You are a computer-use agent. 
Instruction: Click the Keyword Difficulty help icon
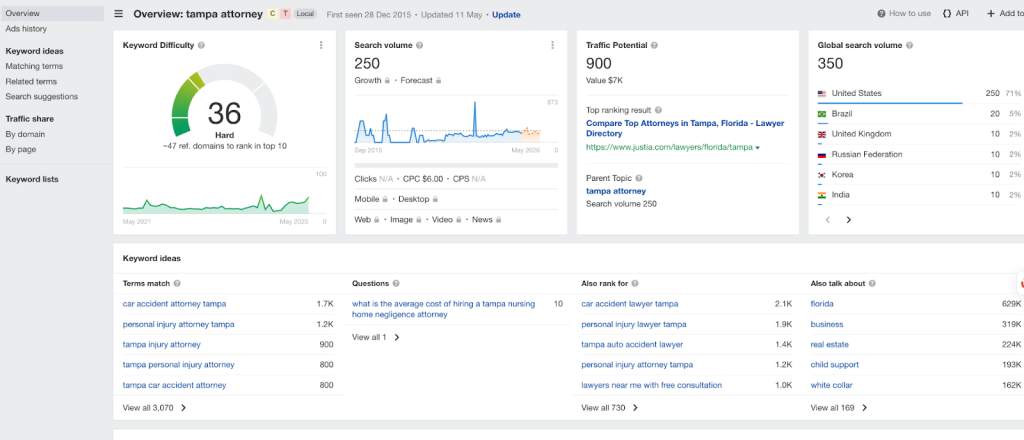[x=202, y=46]
